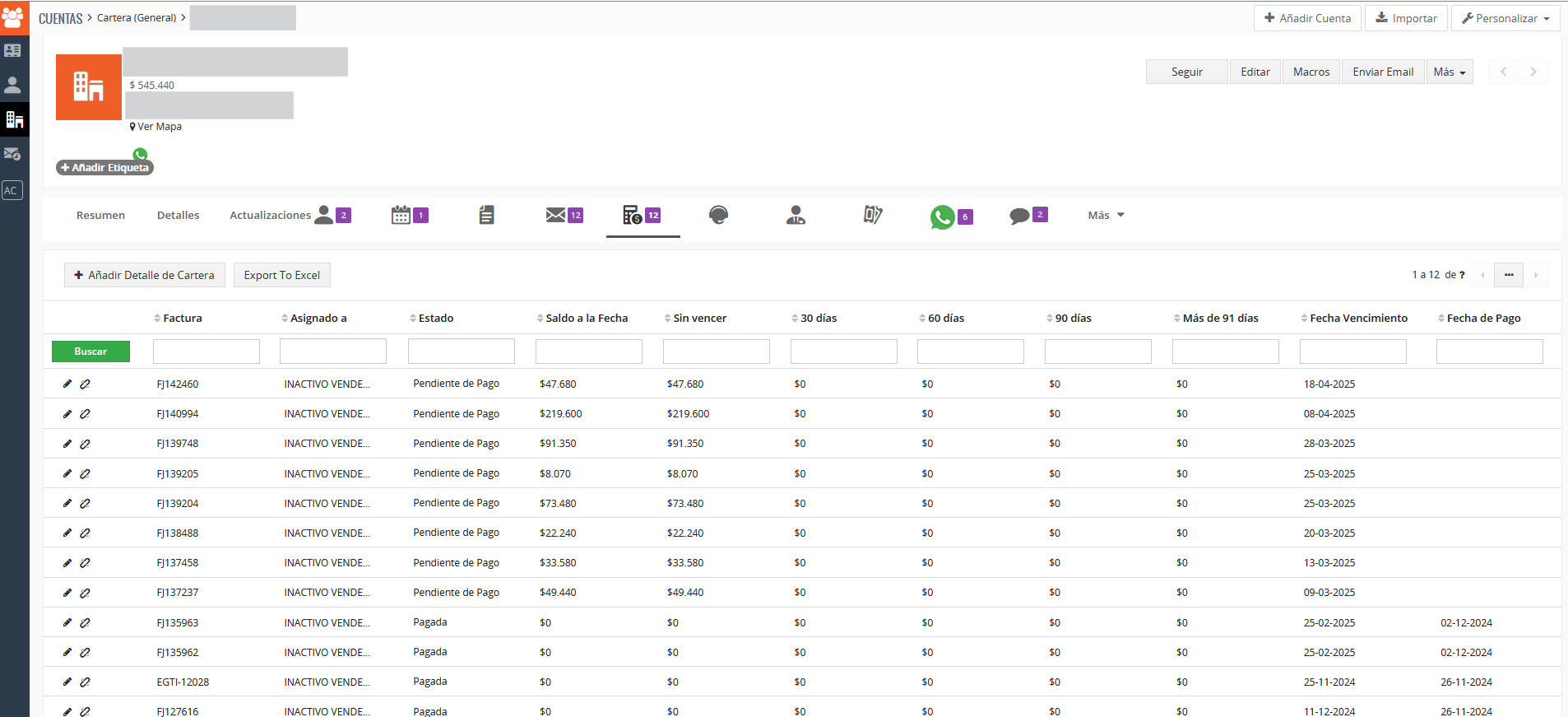Switch to the Detalles tab
The height and width of the screenshot is (717, 1568).
click(178, 215)
